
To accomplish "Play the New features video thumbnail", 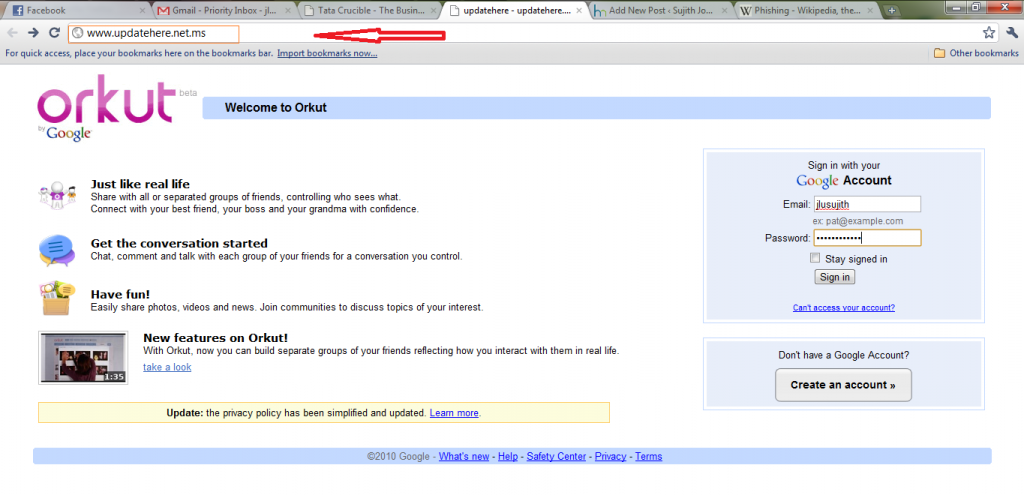I will (x=83, y=357).
